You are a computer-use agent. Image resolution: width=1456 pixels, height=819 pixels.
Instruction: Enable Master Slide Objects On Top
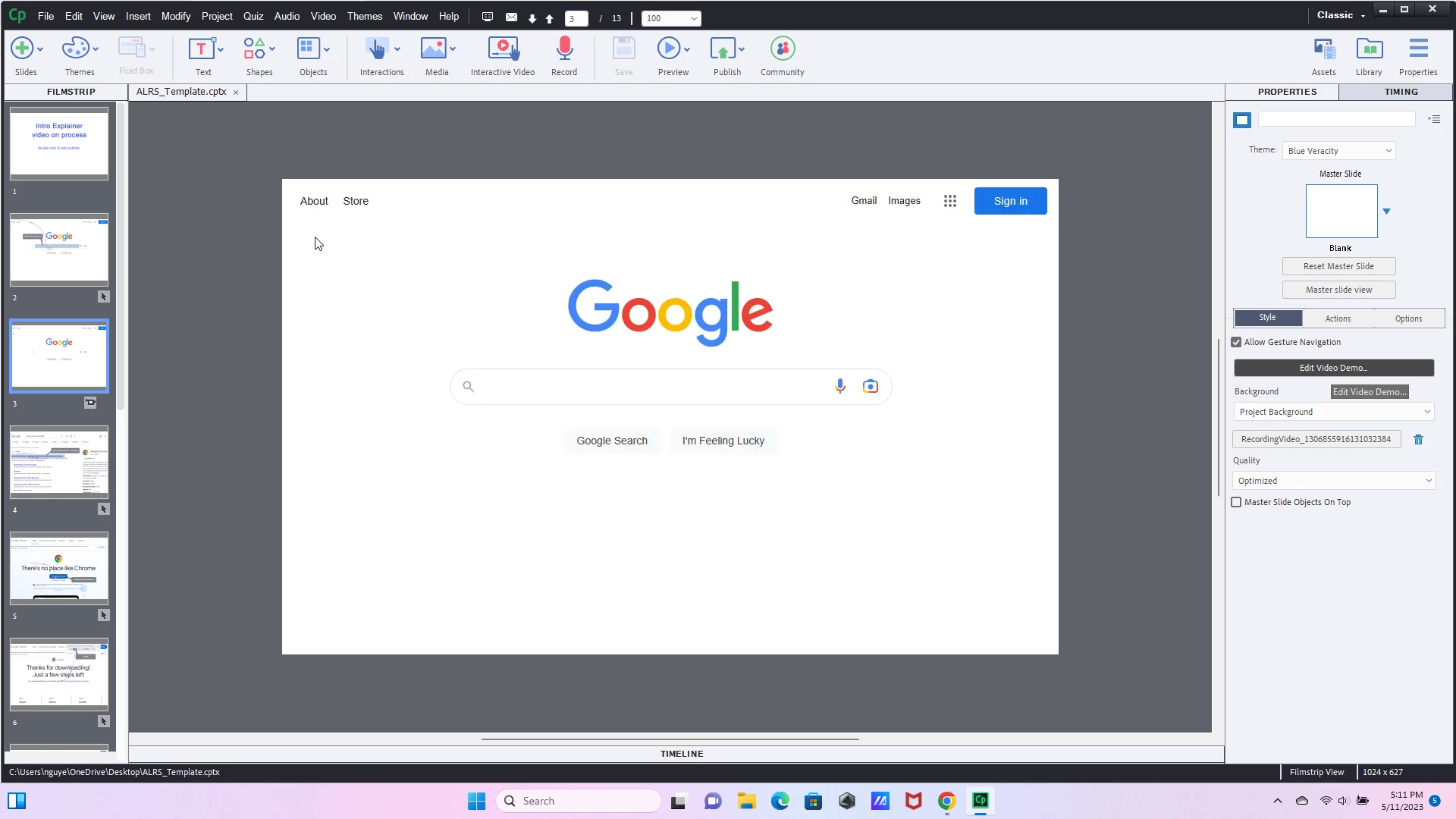tap(1237, 503)
